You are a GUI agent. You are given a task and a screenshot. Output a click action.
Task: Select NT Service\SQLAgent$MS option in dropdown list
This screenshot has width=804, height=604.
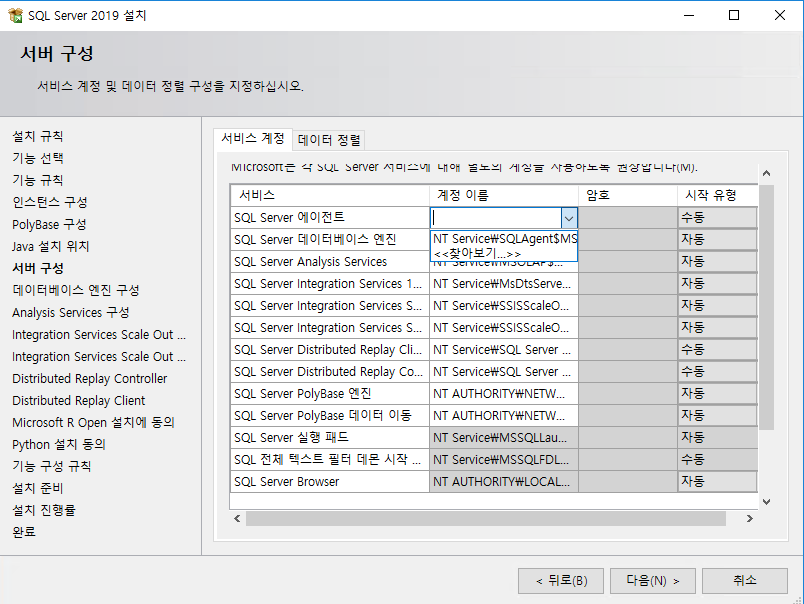(x=505, y=238)
